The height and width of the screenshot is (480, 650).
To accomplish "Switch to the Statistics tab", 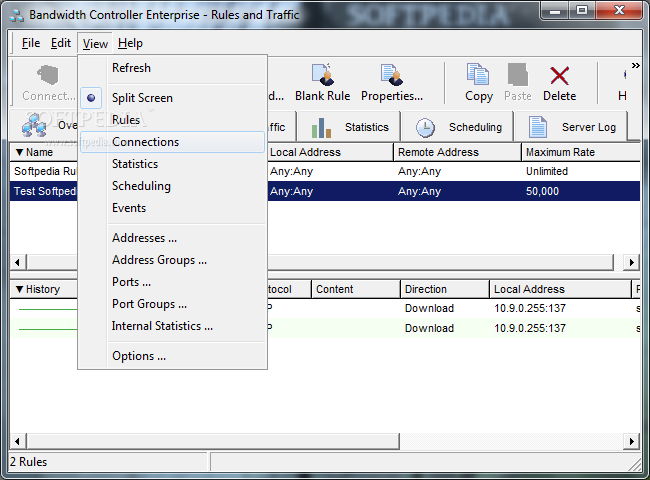I will tap(349, 127).
